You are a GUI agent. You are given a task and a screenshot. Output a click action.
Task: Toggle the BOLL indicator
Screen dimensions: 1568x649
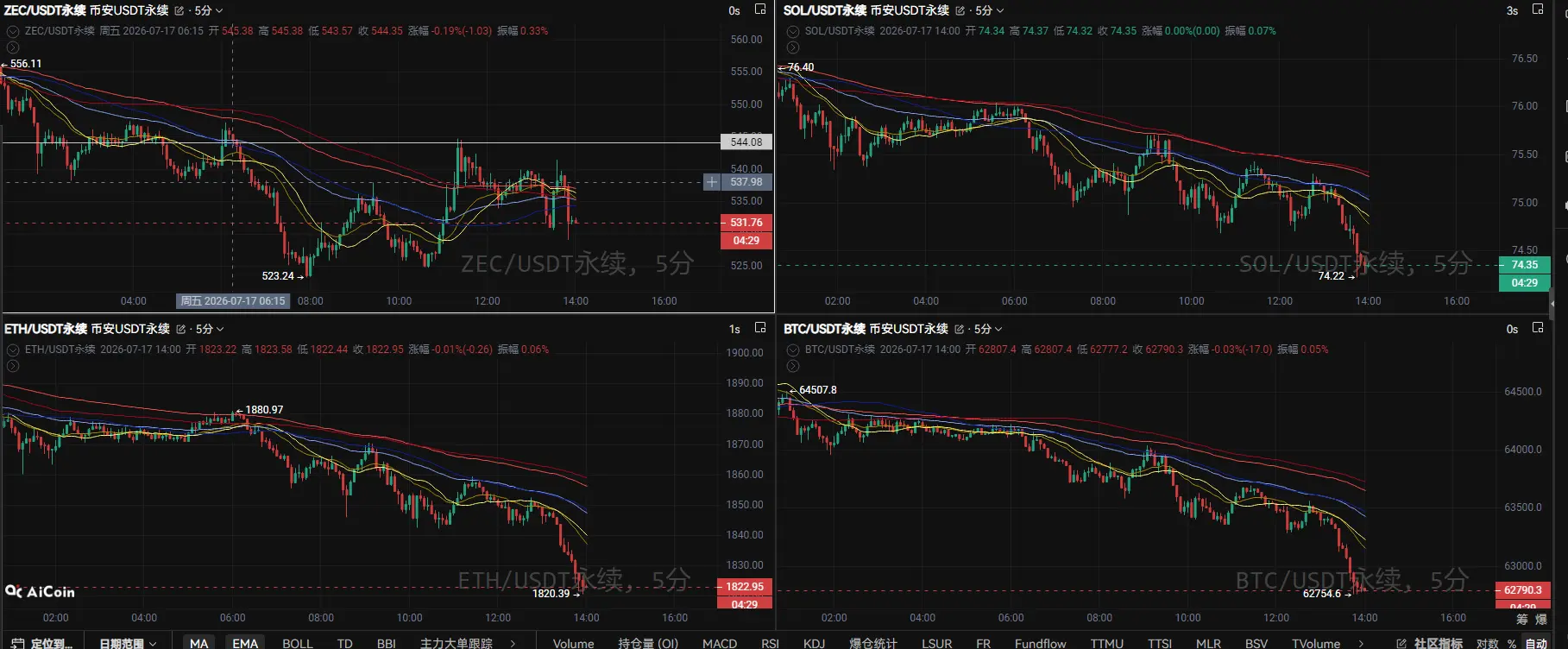point(298,643)
